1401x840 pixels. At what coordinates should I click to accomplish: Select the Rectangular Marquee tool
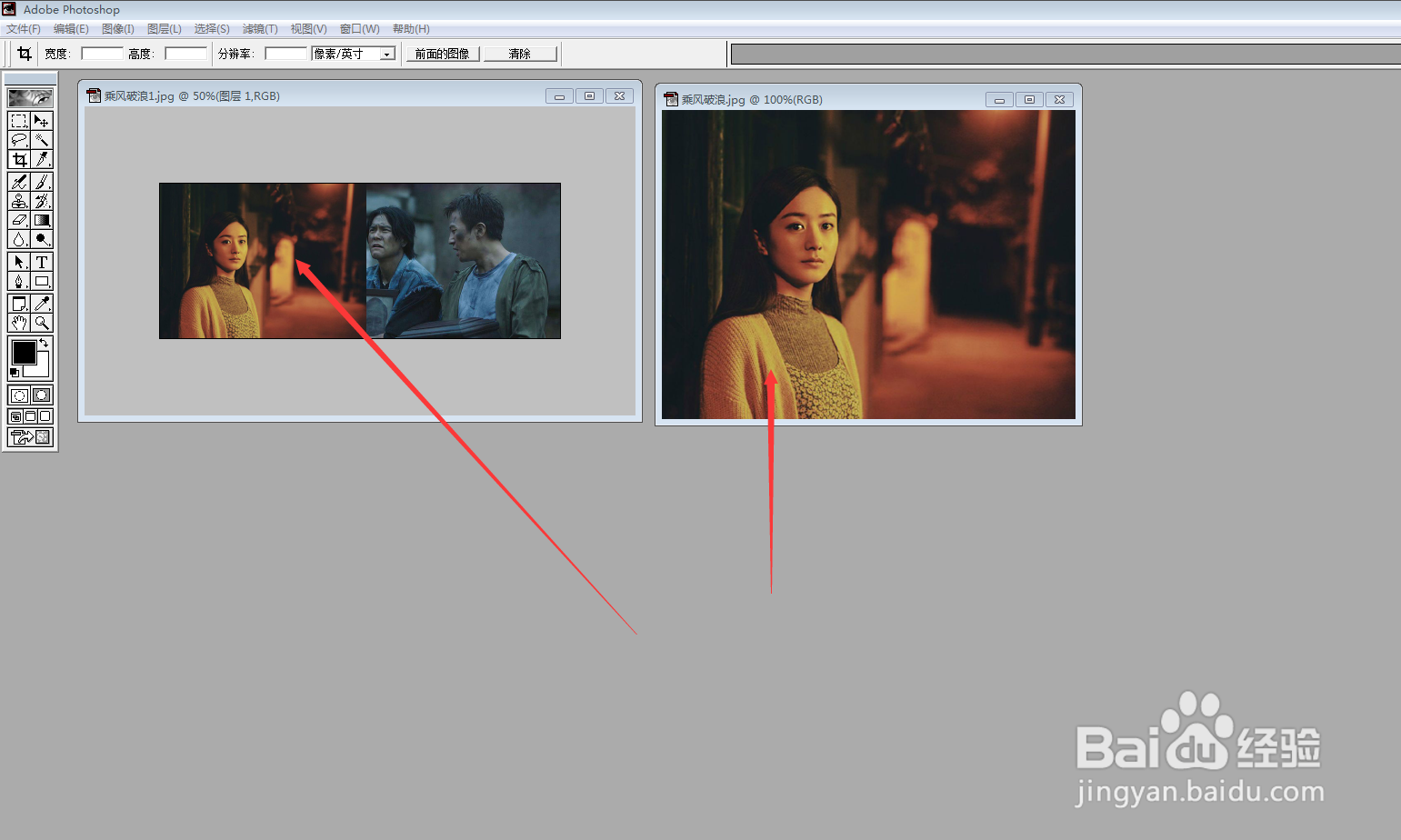(x=19, y=121)
